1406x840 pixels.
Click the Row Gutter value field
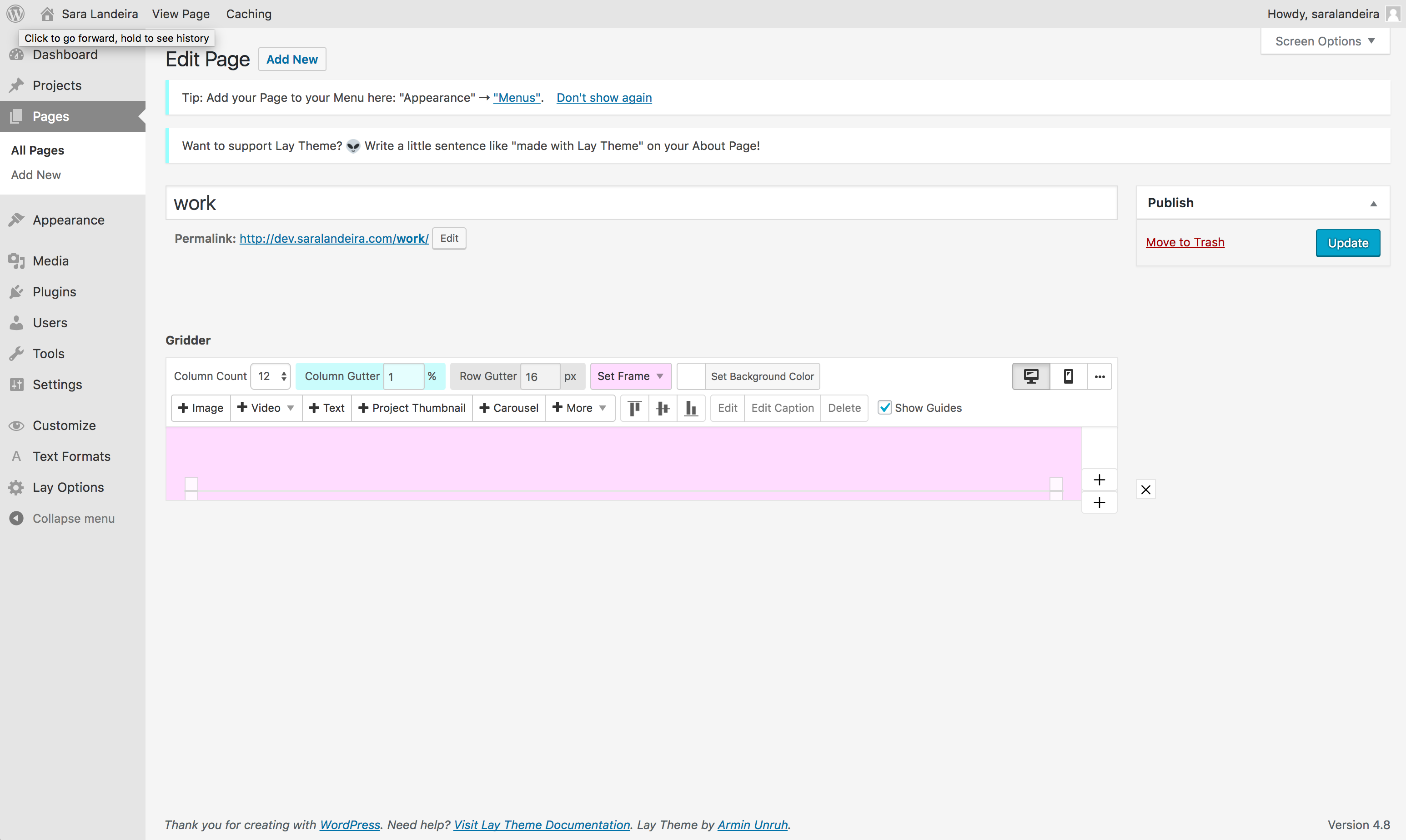540,376
